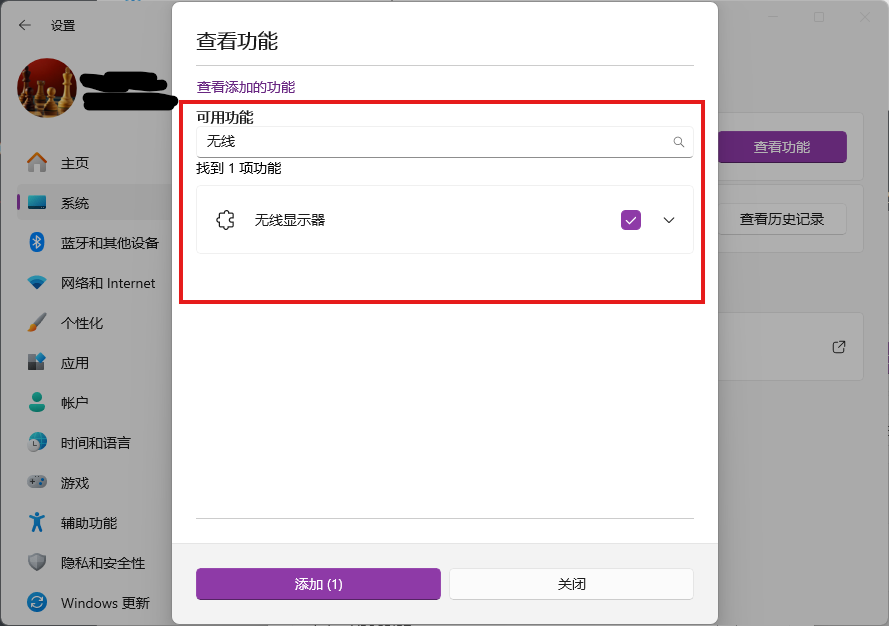
Task: Click the Personalization paintbrush icon
Action: 37,323
